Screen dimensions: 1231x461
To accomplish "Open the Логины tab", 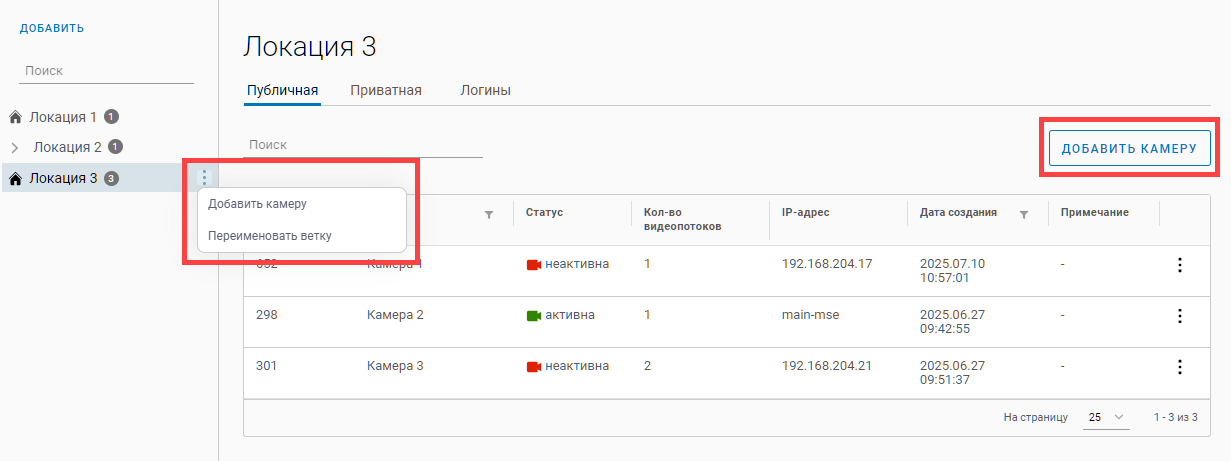I will click(x=485, y=91).
